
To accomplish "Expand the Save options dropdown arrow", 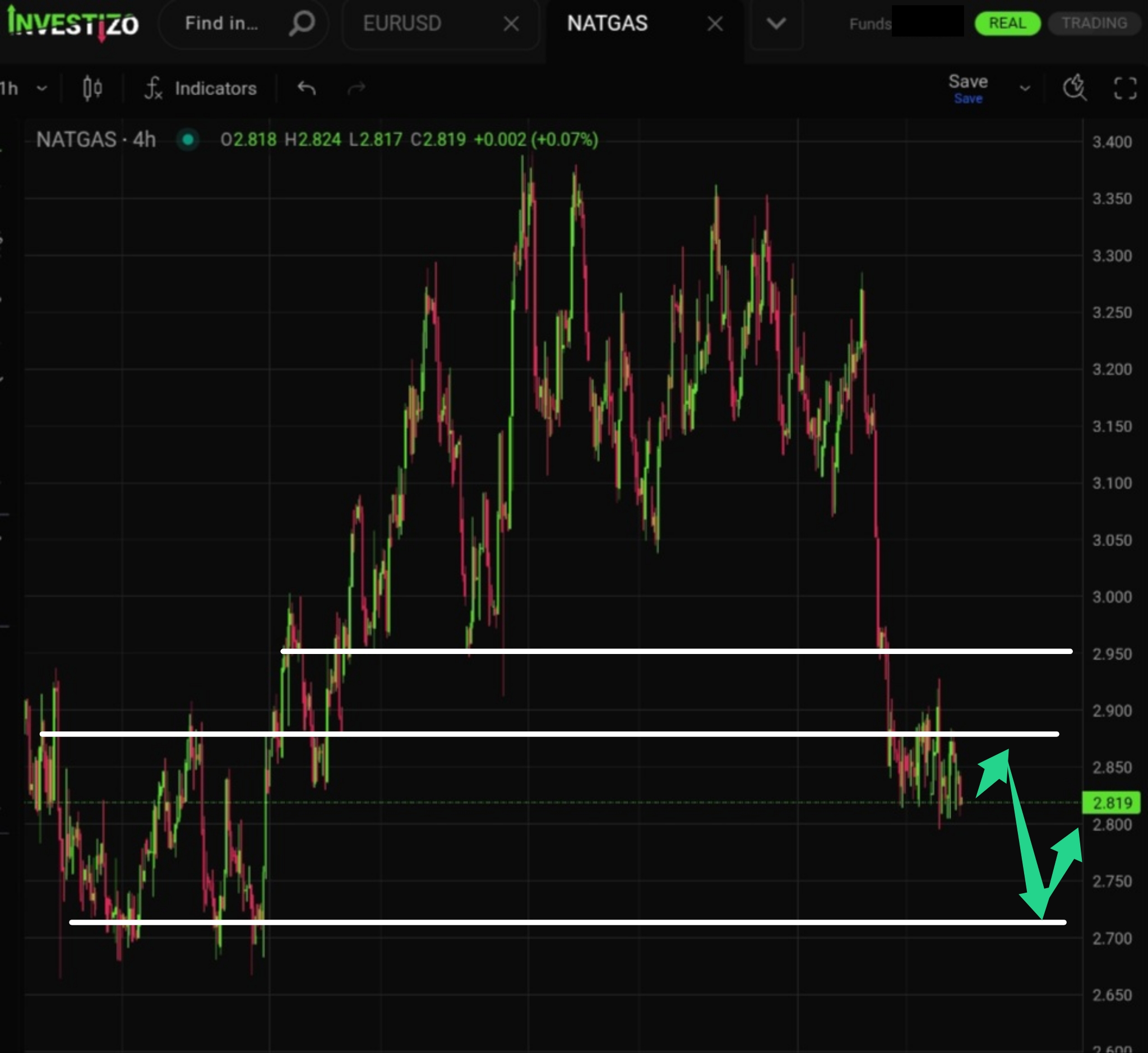I will pos(1025,89).
